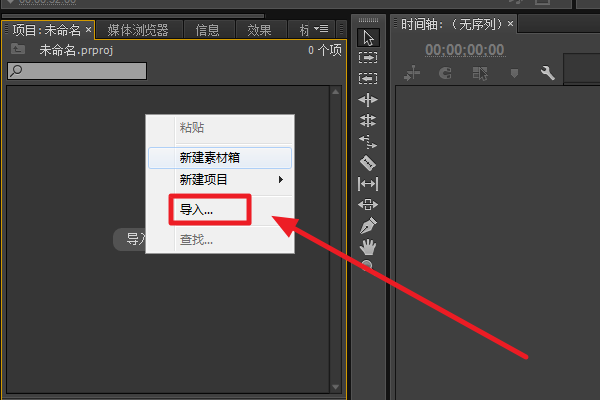
Task: Select the Track Select Backward tool
Action: (x=368, y=78)
